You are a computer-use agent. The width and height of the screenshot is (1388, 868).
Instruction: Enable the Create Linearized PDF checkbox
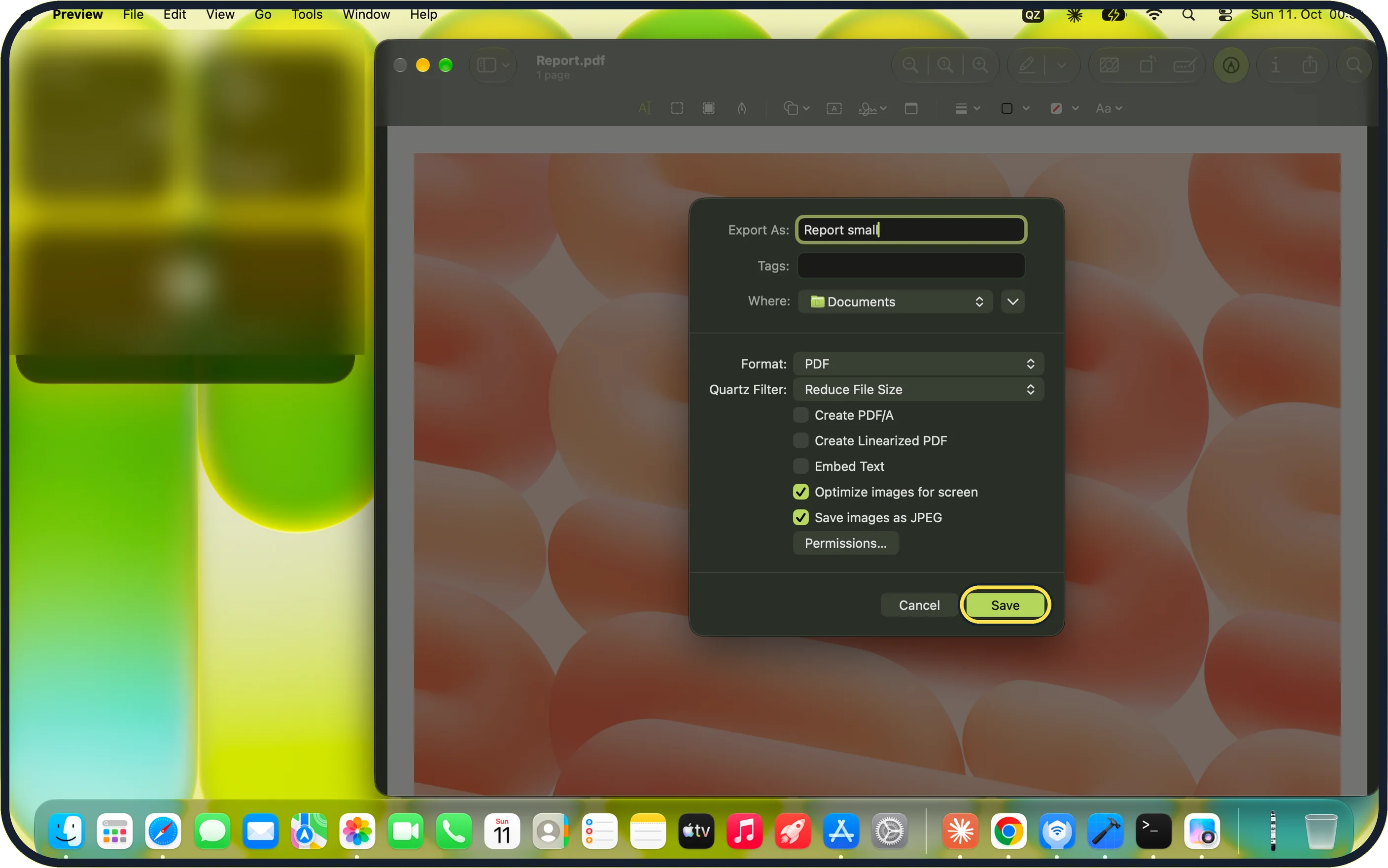click(x=800, y=440)
